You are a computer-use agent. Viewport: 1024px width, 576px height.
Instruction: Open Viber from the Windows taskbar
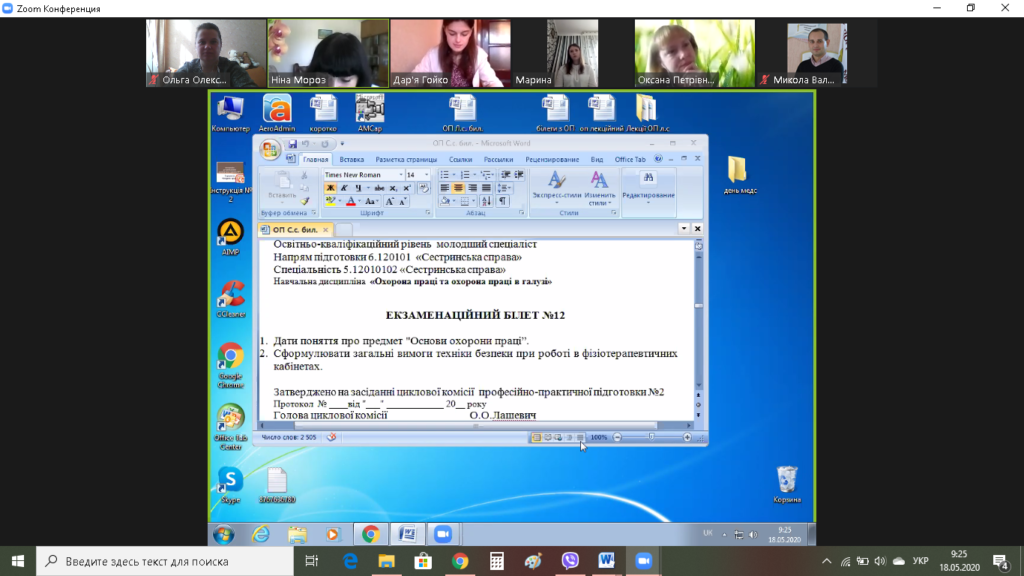pyautogui.click(x=570, y=561)
